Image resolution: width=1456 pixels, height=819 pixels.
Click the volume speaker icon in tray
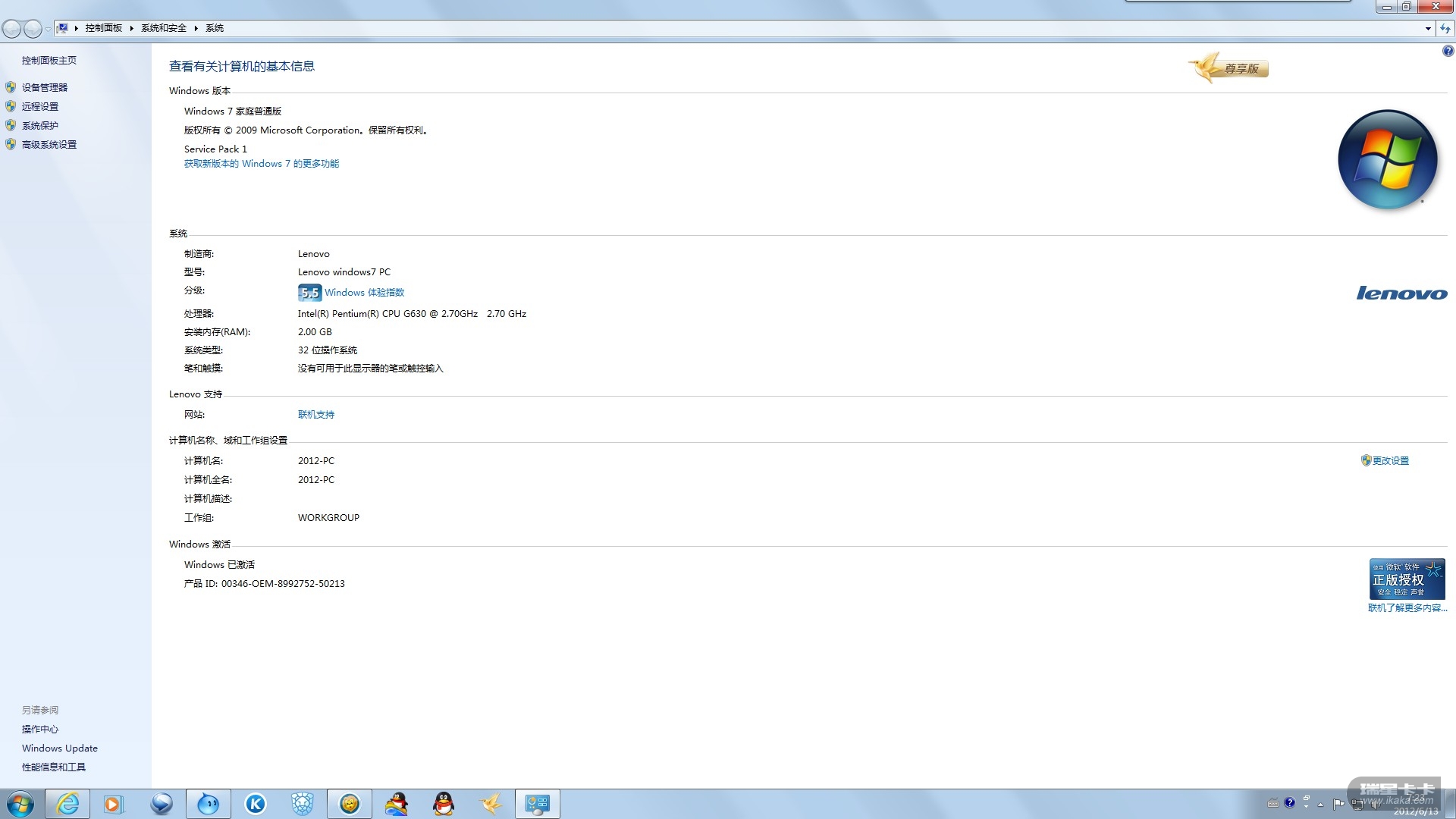1375,804
